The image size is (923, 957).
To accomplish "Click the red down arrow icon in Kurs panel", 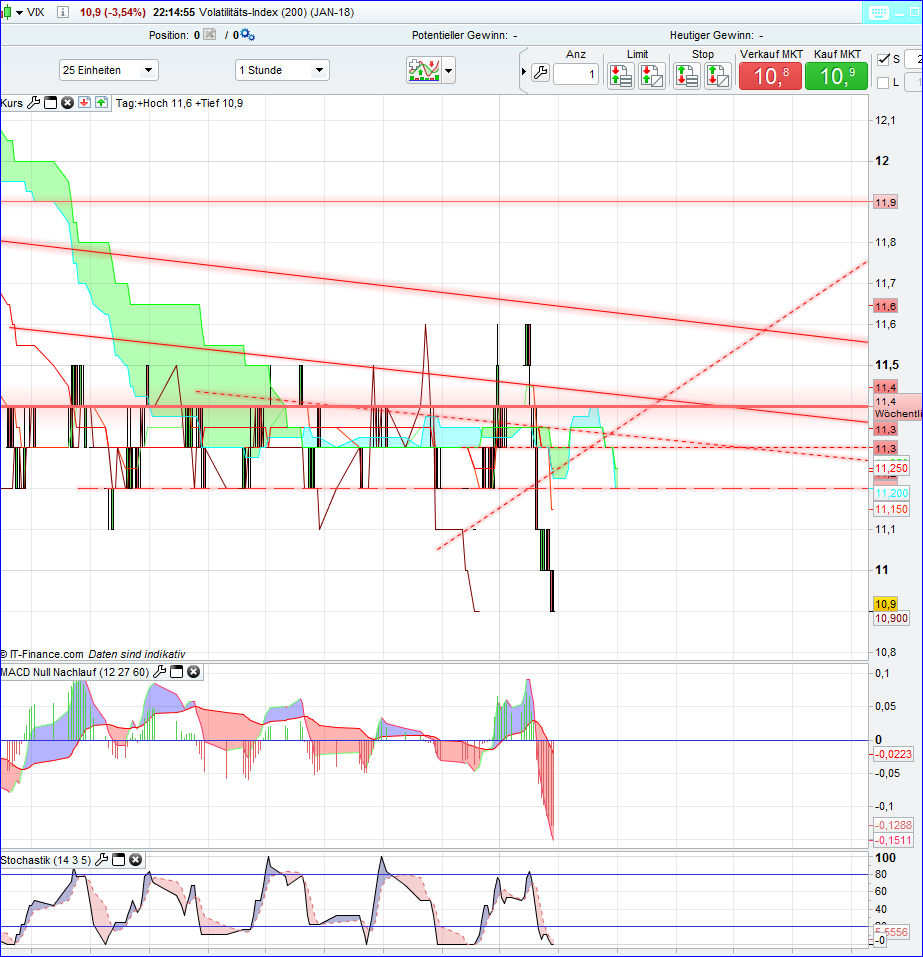I will tap(84, 103).
